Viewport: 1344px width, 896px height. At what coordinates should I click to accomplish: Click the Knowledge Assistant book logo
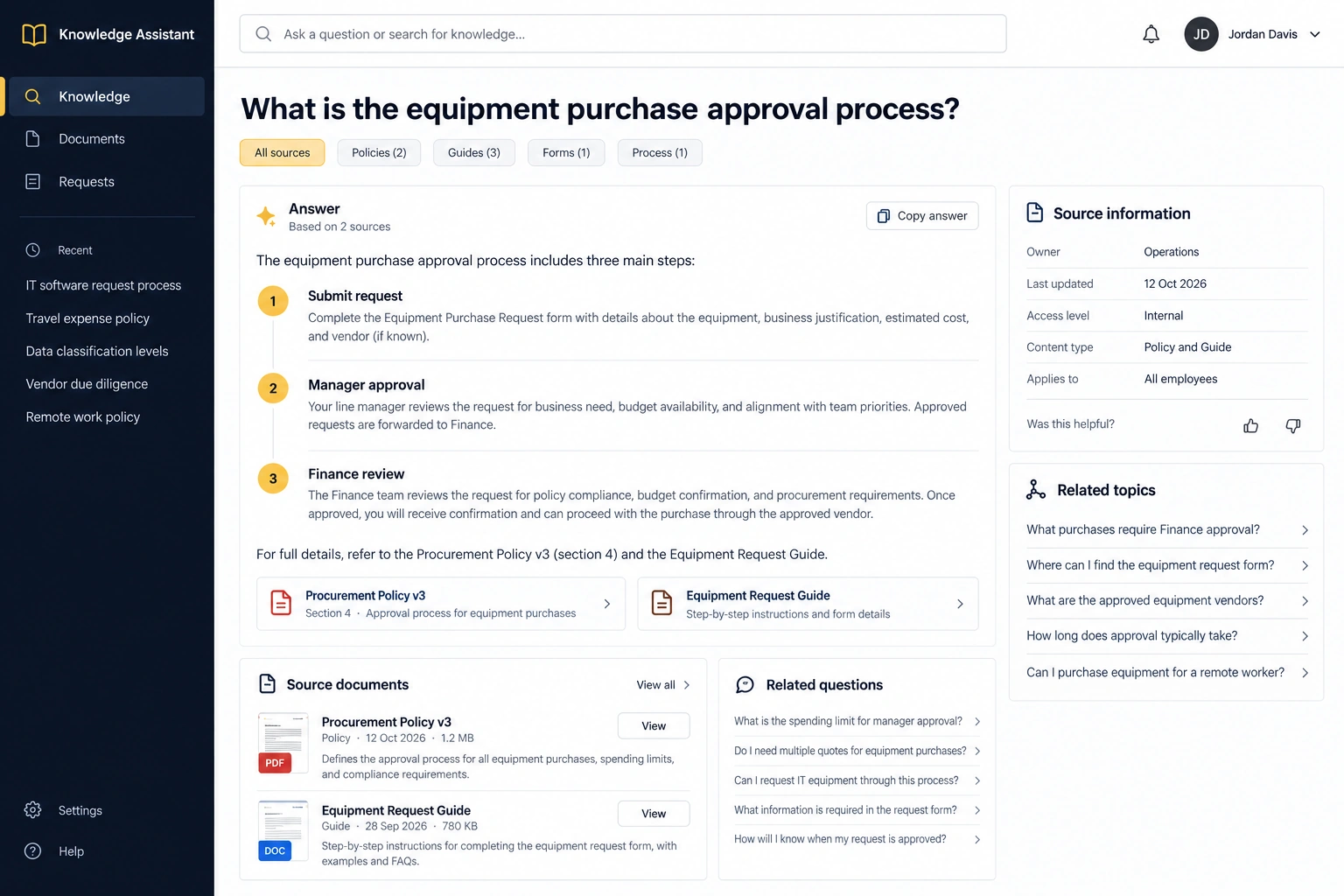click(34, 34)
